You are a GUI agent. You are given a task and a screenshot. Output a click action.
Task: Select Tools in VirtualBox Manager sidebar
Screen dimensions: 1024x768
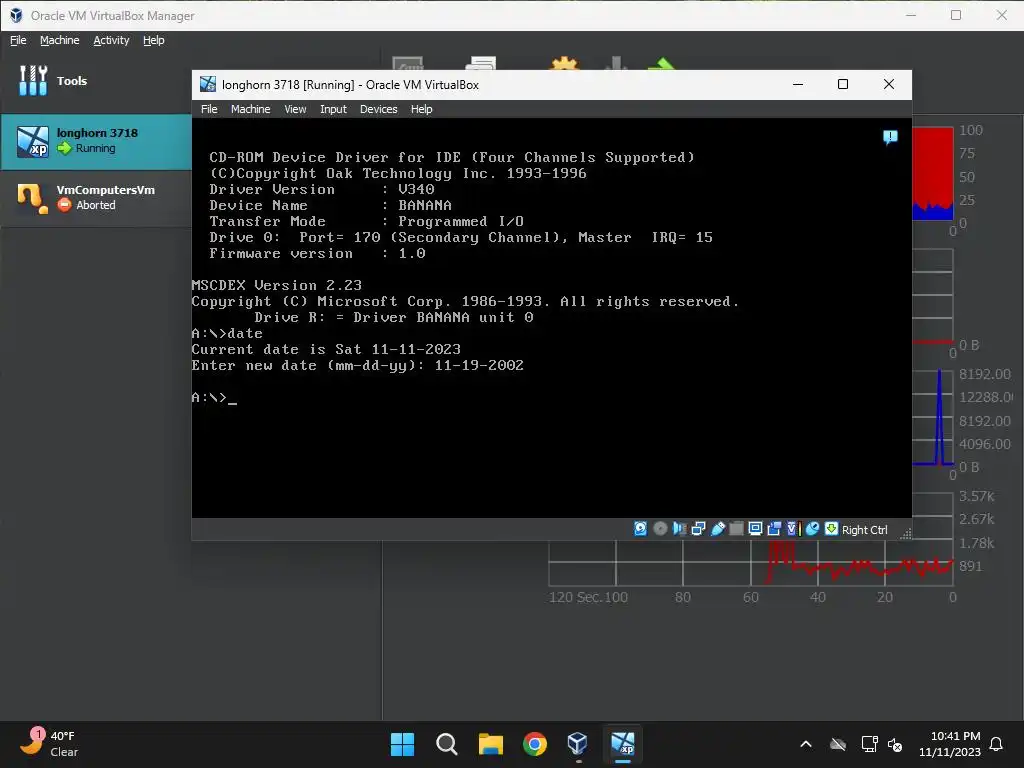pyautogui.click(x=96, y=81)
